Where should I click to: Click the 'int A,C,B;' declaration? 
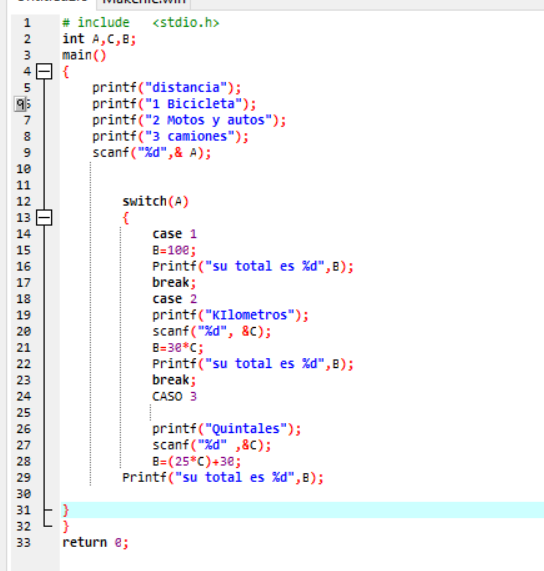click(x=99, y=39)
